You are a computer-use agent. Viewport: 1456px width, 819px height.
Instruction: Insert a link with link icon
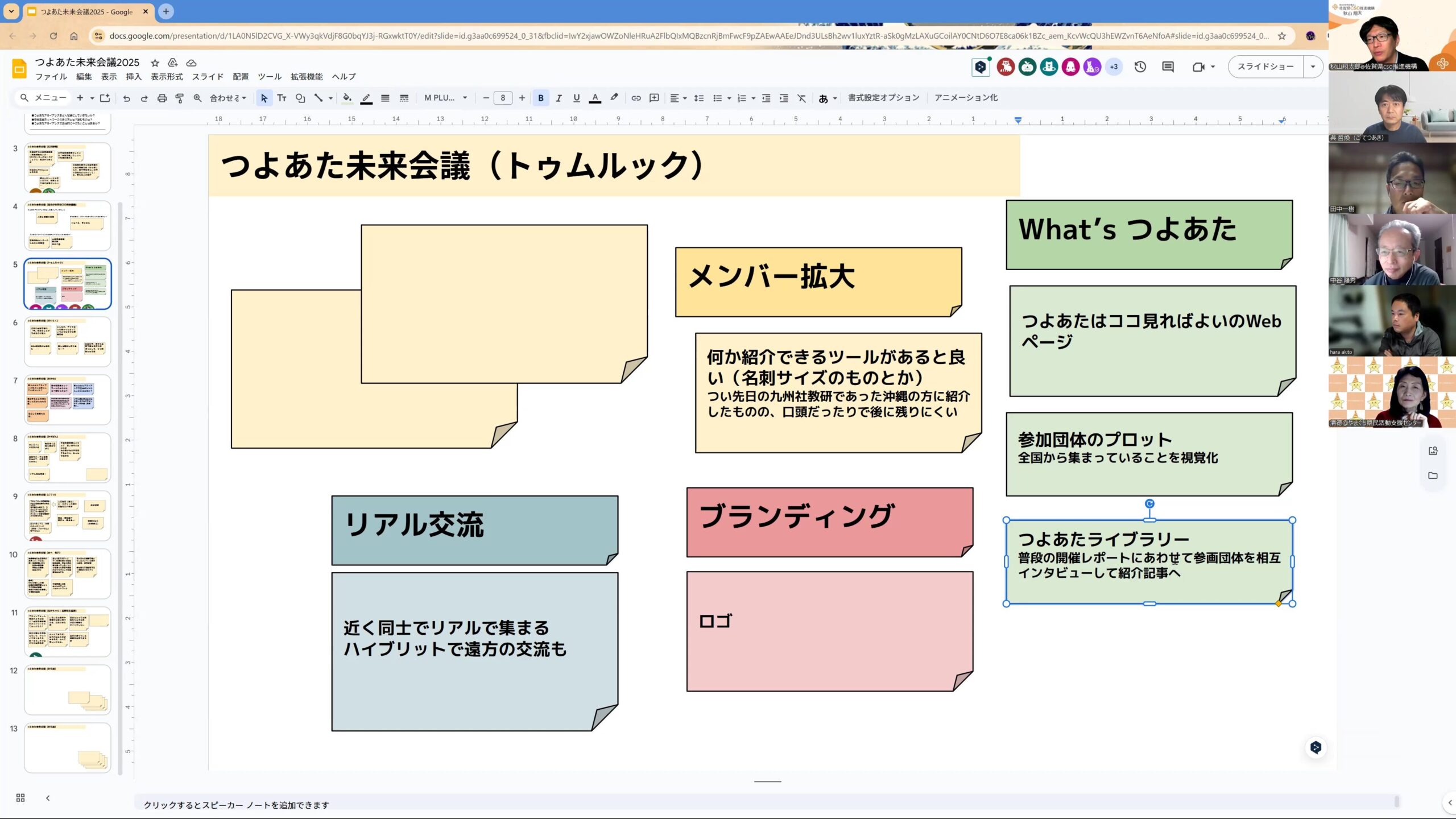636,98
